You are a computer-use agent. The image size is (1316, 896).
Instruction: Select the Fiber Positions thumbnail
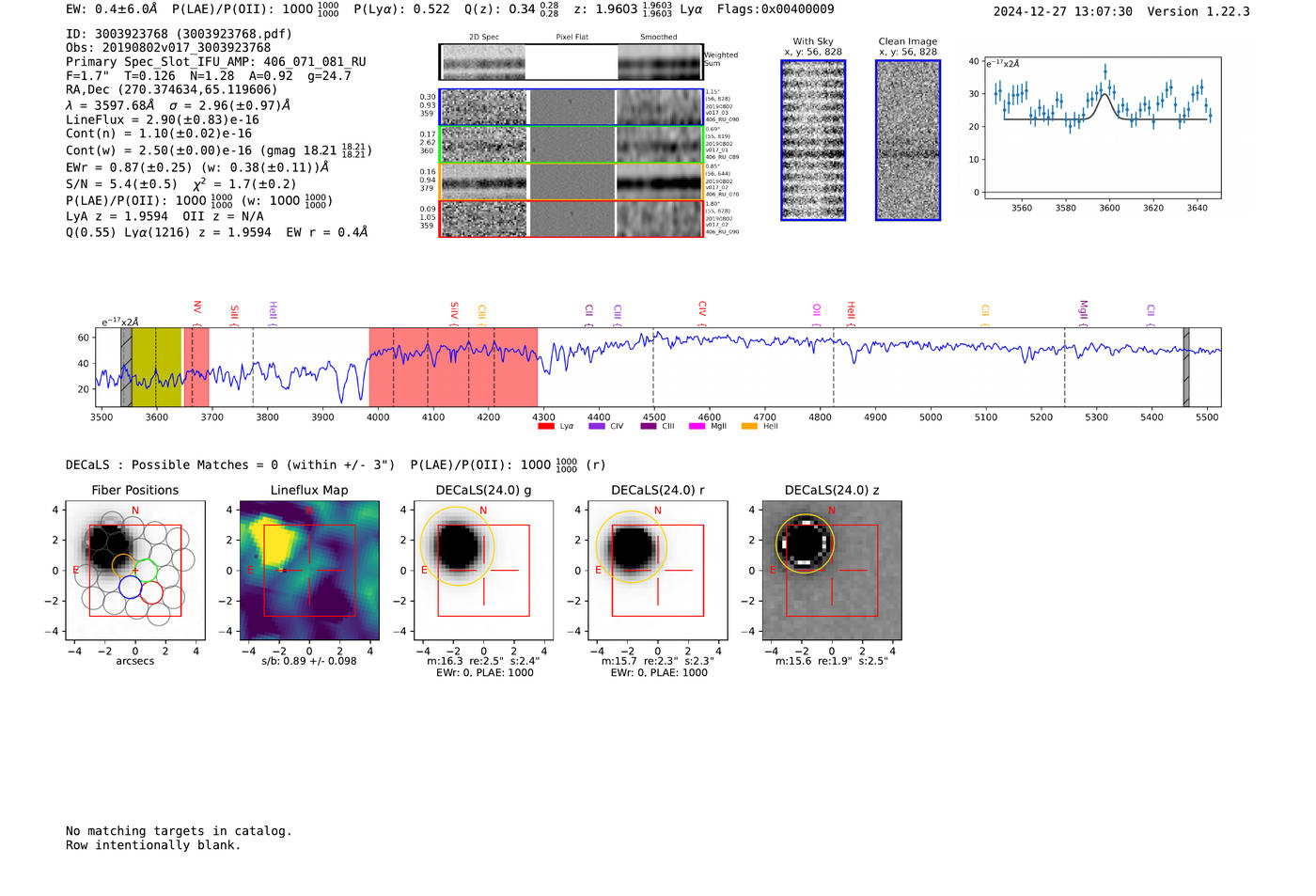(x=135, y=571)
